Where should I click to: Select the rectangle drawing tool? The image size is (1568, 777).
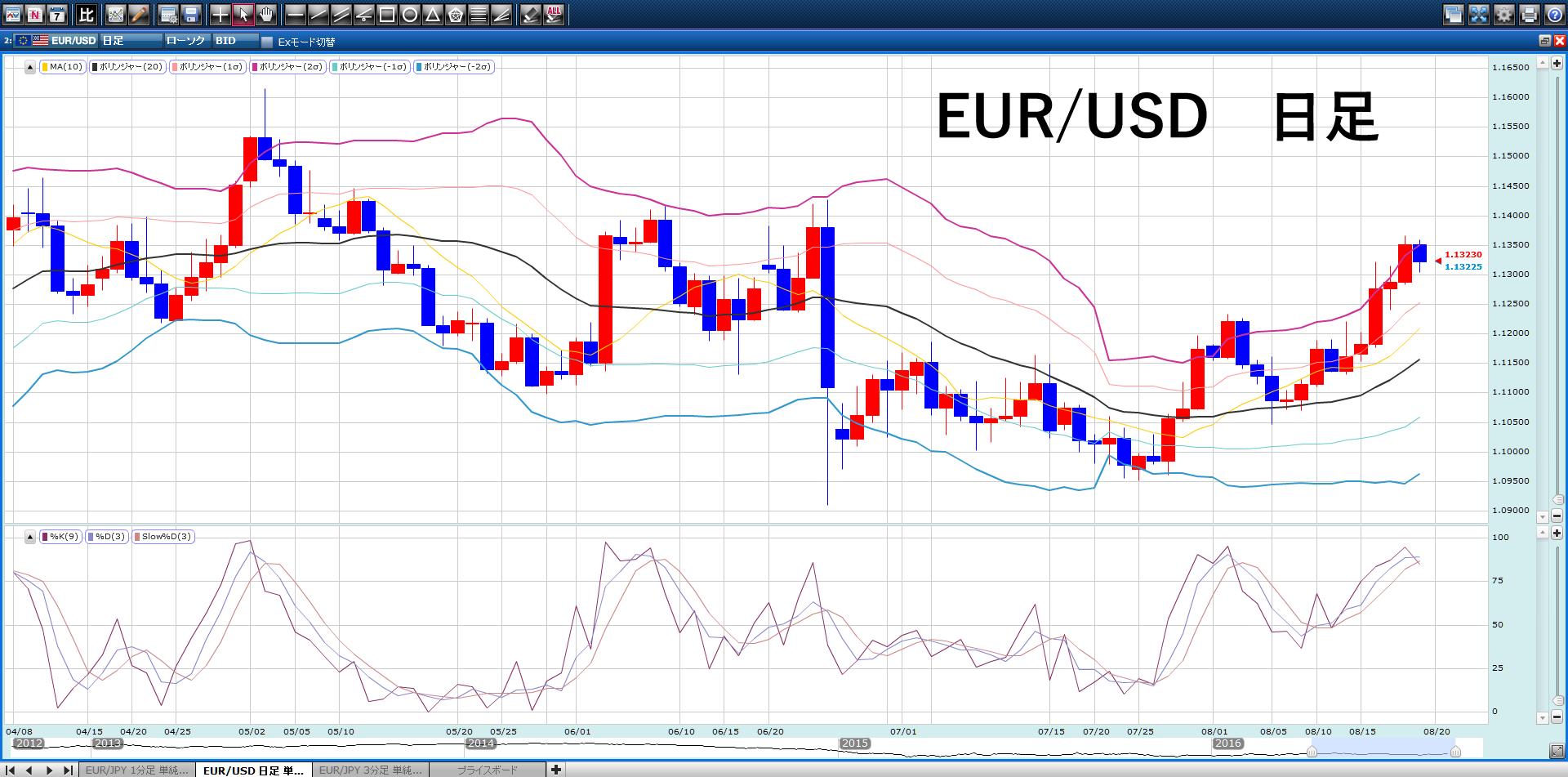387,14
